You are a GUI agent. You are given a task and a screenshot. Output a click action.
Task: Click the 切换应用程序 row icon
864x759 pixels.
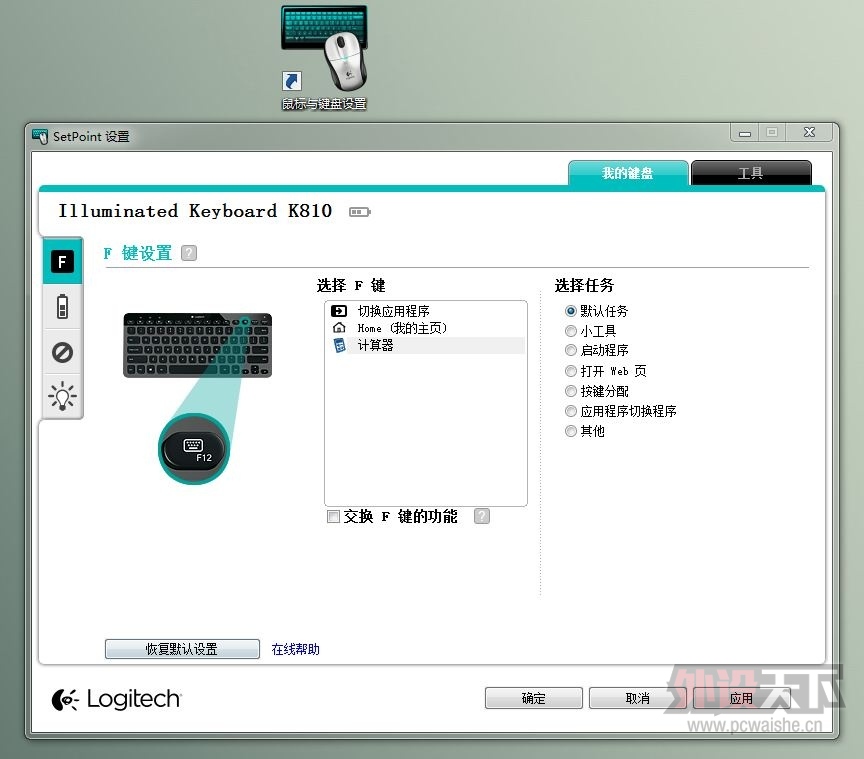(339, 311)
